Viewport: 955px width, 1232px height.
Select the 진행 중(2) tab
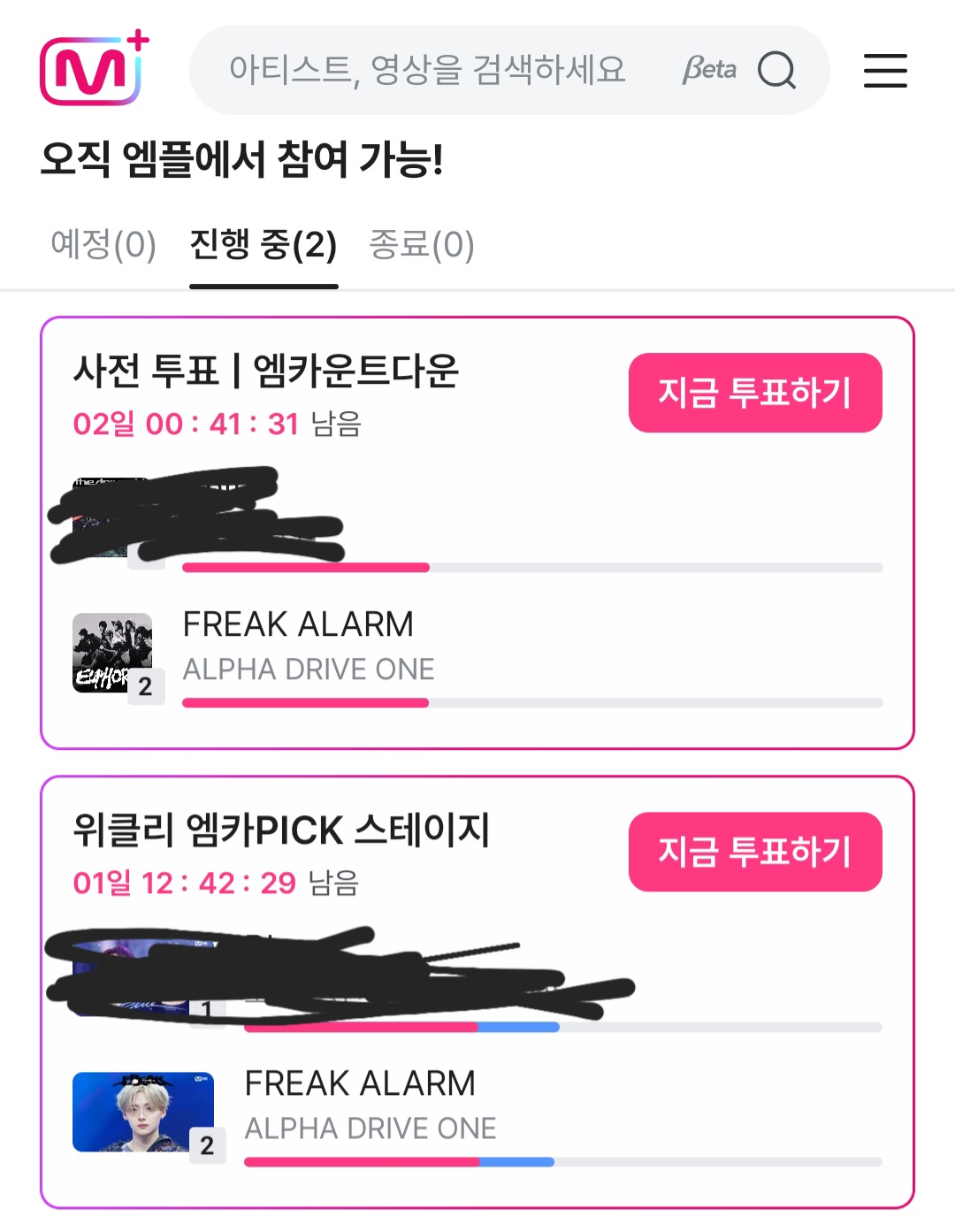click(264, 245)
